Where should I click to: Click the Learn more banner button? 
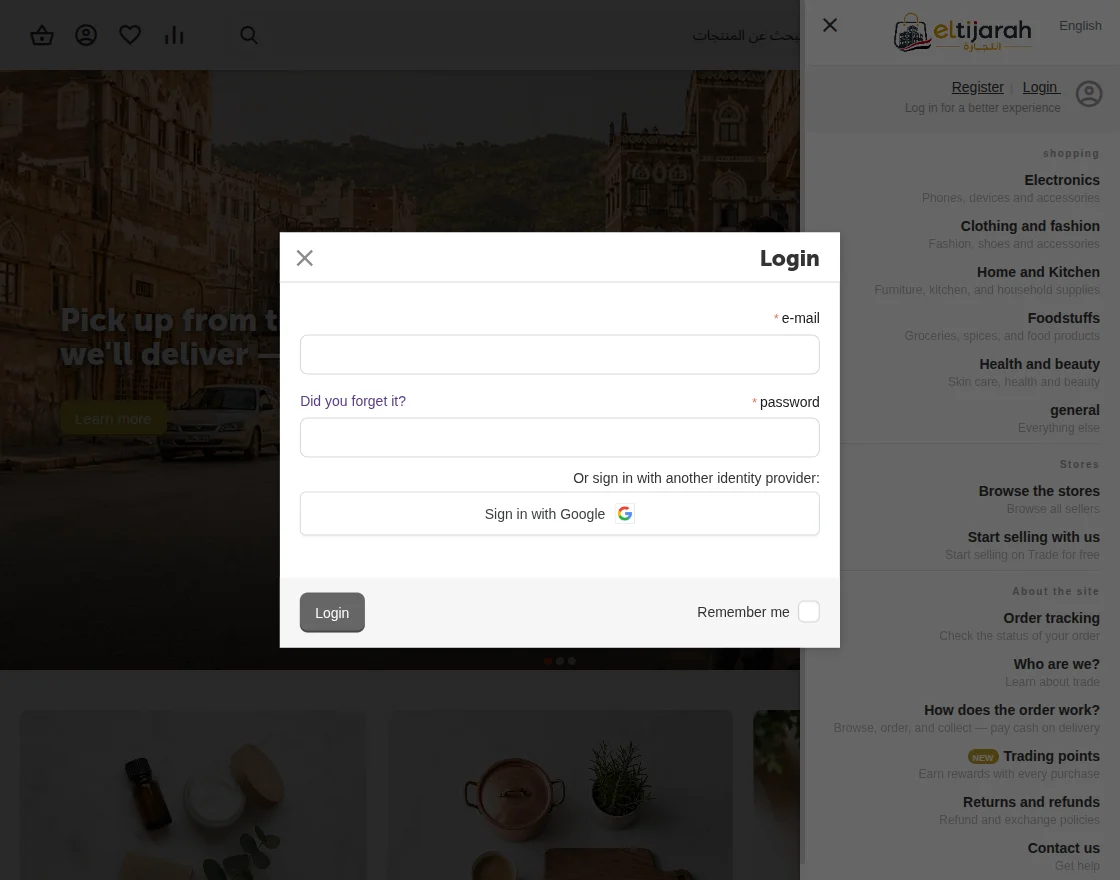113,419
